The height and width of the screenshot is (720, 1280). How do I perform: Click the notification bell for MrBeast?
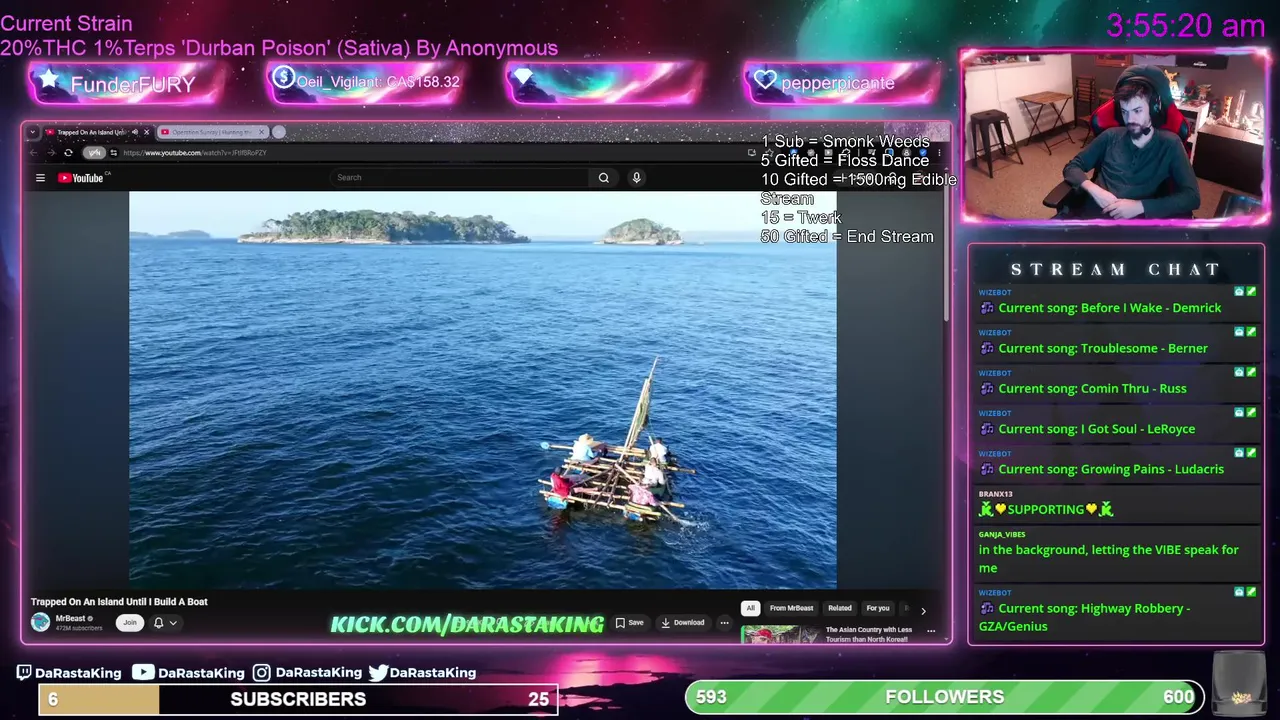158,623
